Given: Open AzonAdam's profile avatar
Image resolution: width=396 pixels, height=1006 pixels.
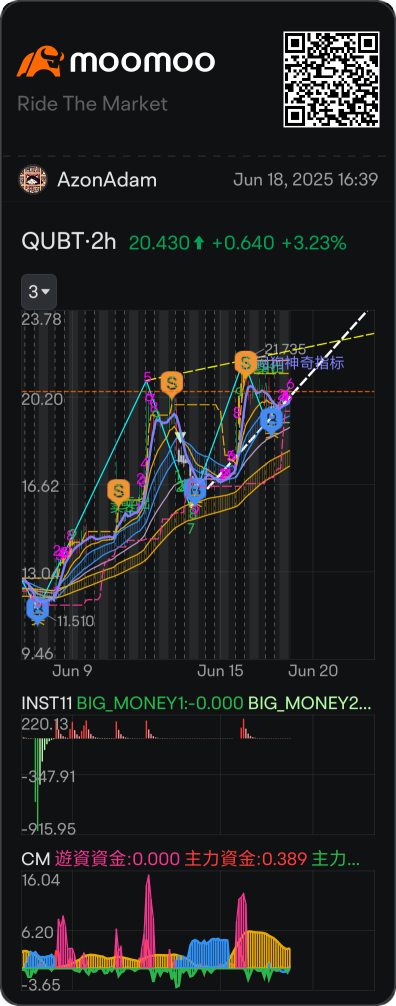Looking at the screenshot, I should (x=33, y=180).
